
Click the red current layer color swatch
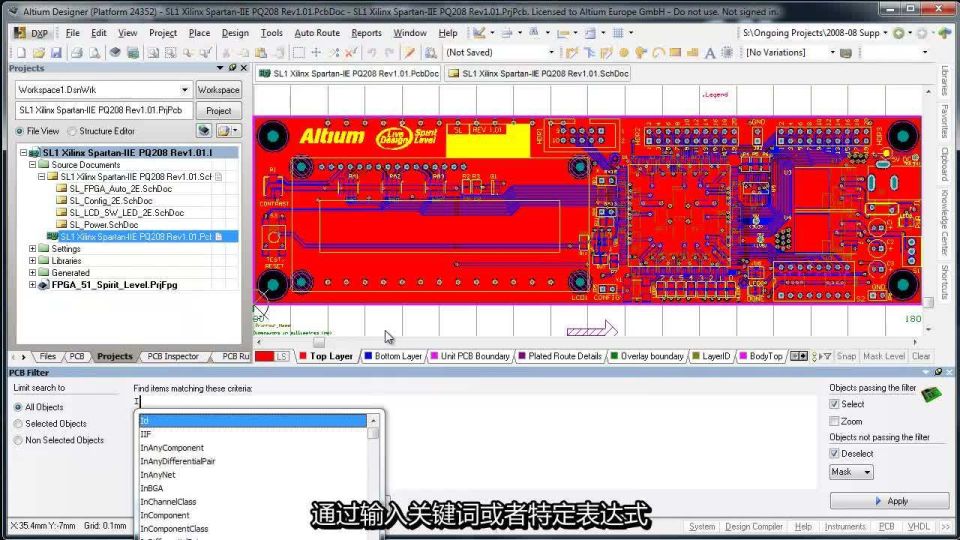[x=264, y=356]
